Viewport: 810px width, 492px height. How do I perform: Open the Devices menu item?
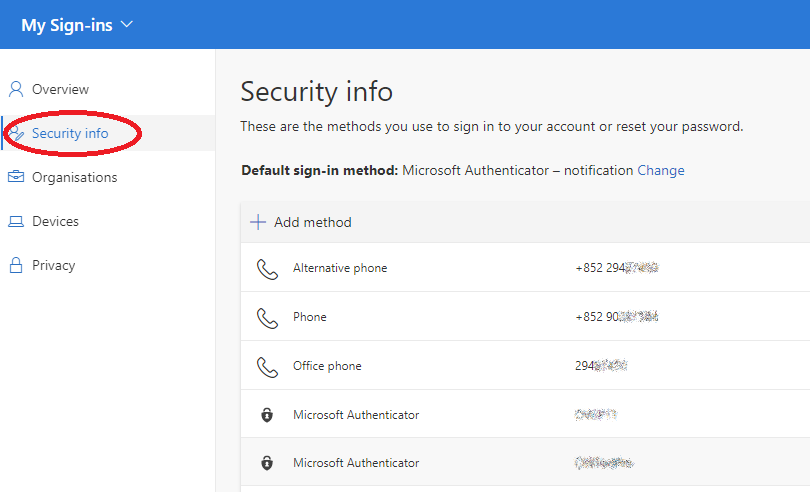[x=55, y=221]
